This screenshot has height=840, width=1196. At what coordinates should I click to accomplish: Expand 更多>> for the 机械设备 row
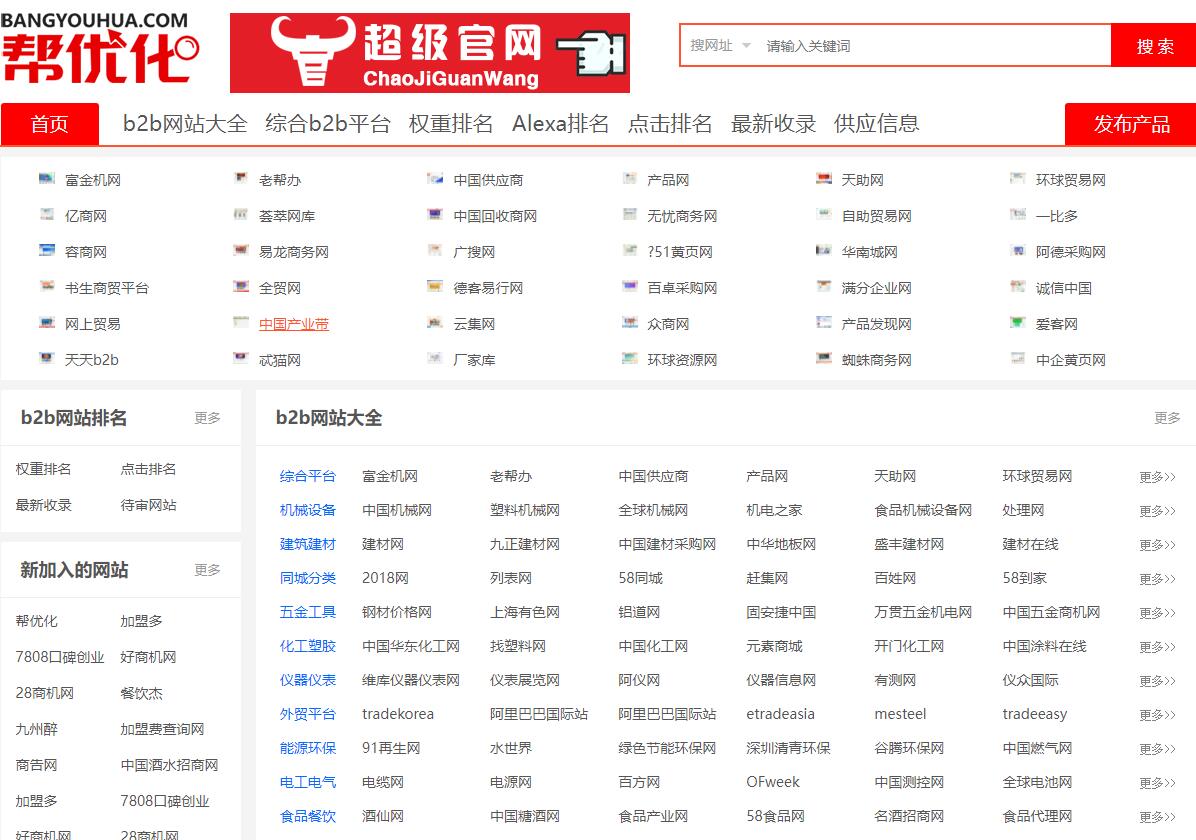[1157, 510]
